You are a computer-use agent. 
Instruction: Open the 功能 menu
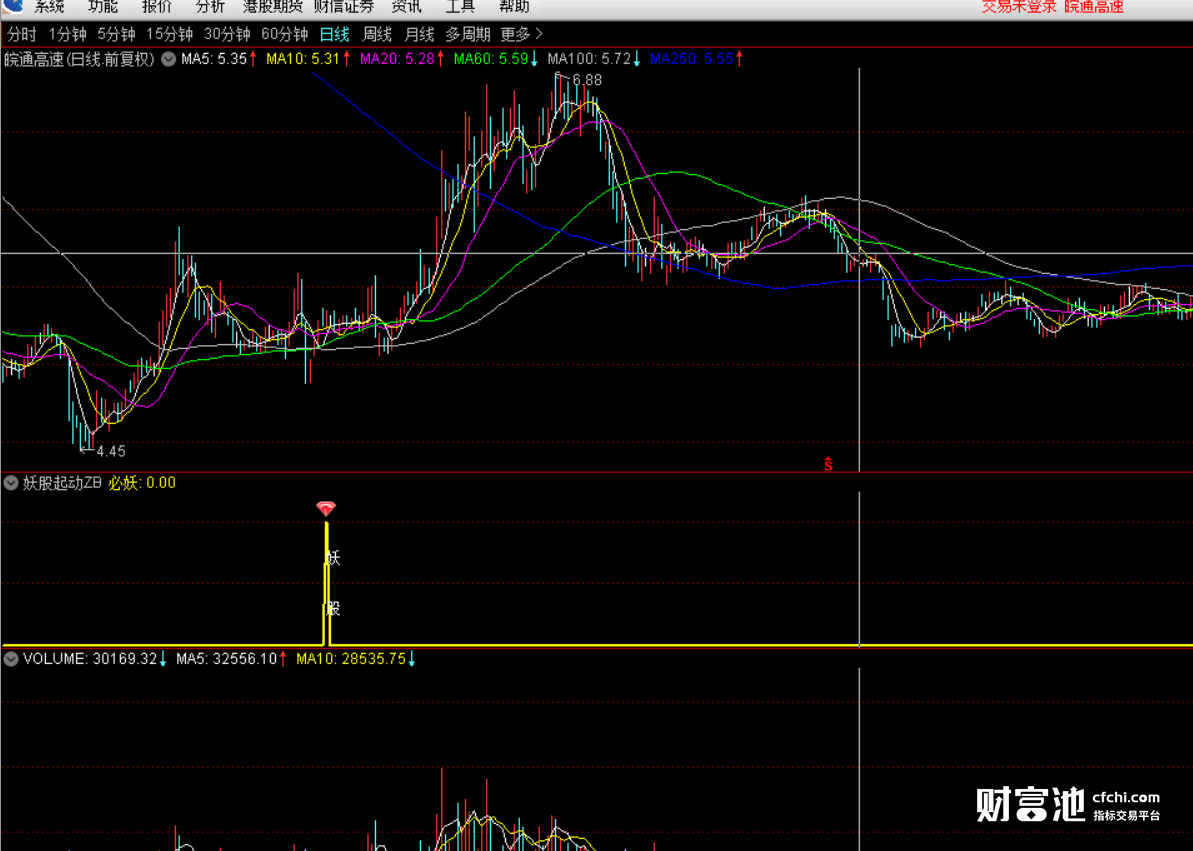point(103,7)
